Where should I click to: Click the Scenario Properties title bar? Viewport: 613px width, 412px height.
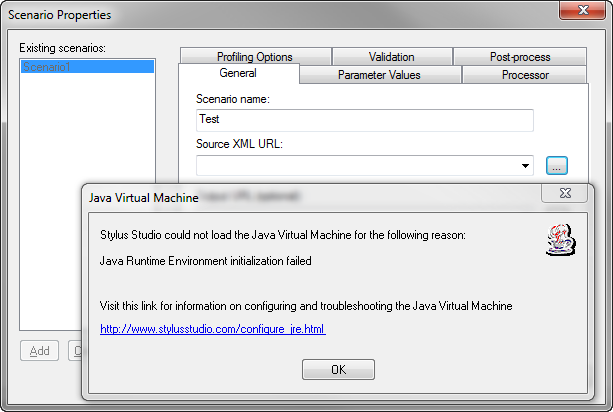tap(250, 15)
